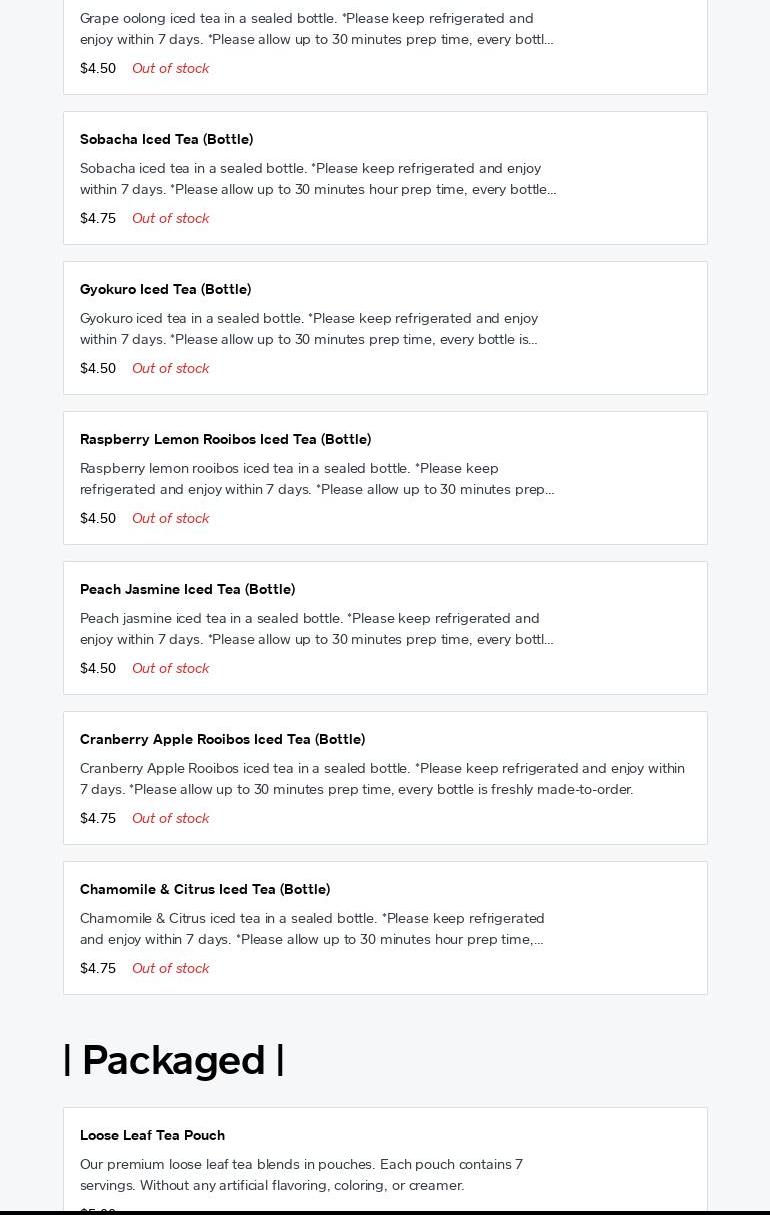The width and height of the screenshot is (770, 1215).
Task: Click the Peach jasmine description text
Action: tap(316, 629)
